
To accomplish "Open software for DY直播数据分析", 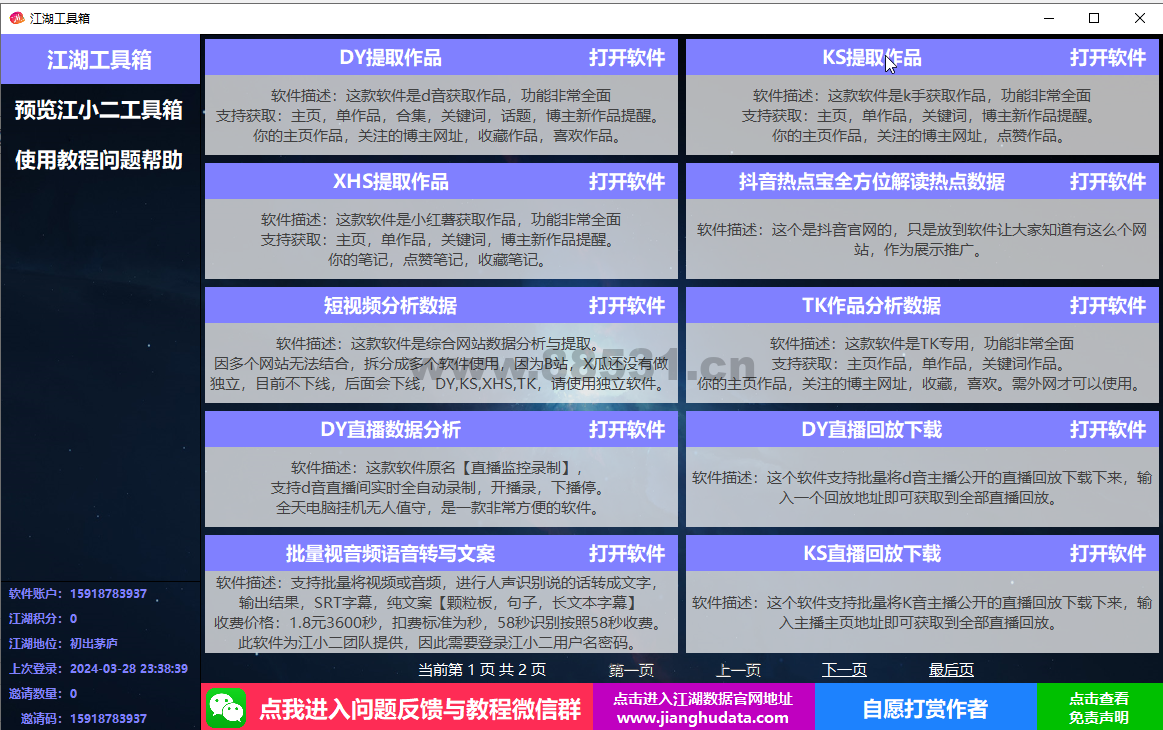I will (x=627, y=430).
